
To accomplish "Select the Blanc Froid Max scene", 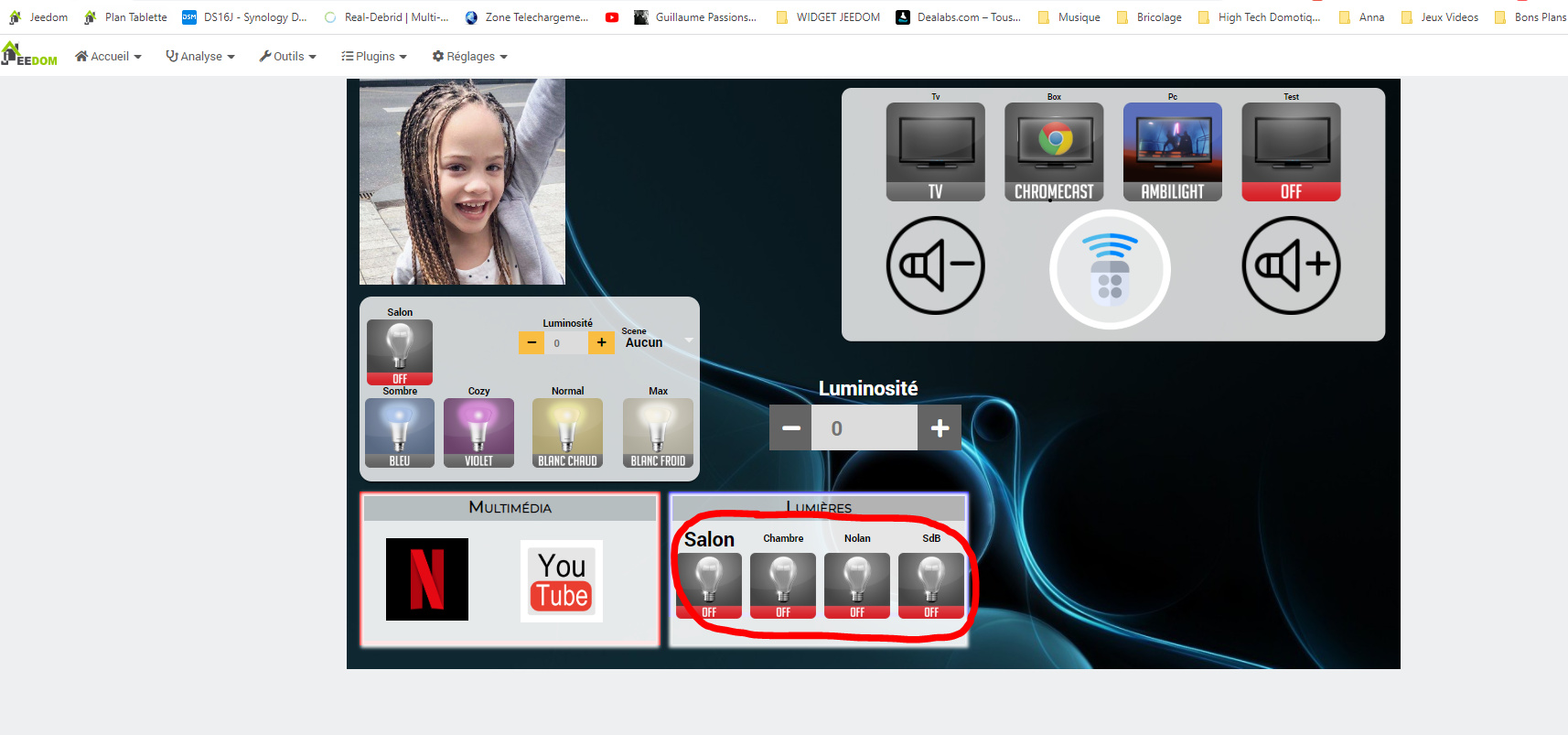I will pos(658,433).
